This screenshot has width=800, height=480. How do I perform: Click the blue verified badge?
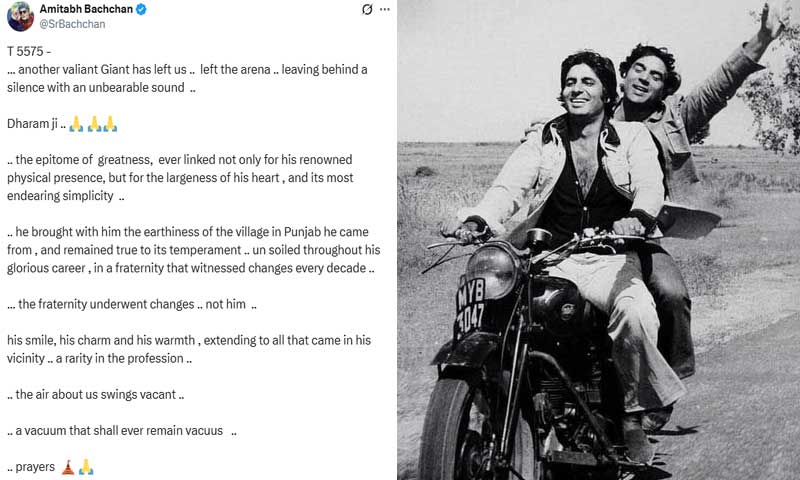click(x=142, y=10)
